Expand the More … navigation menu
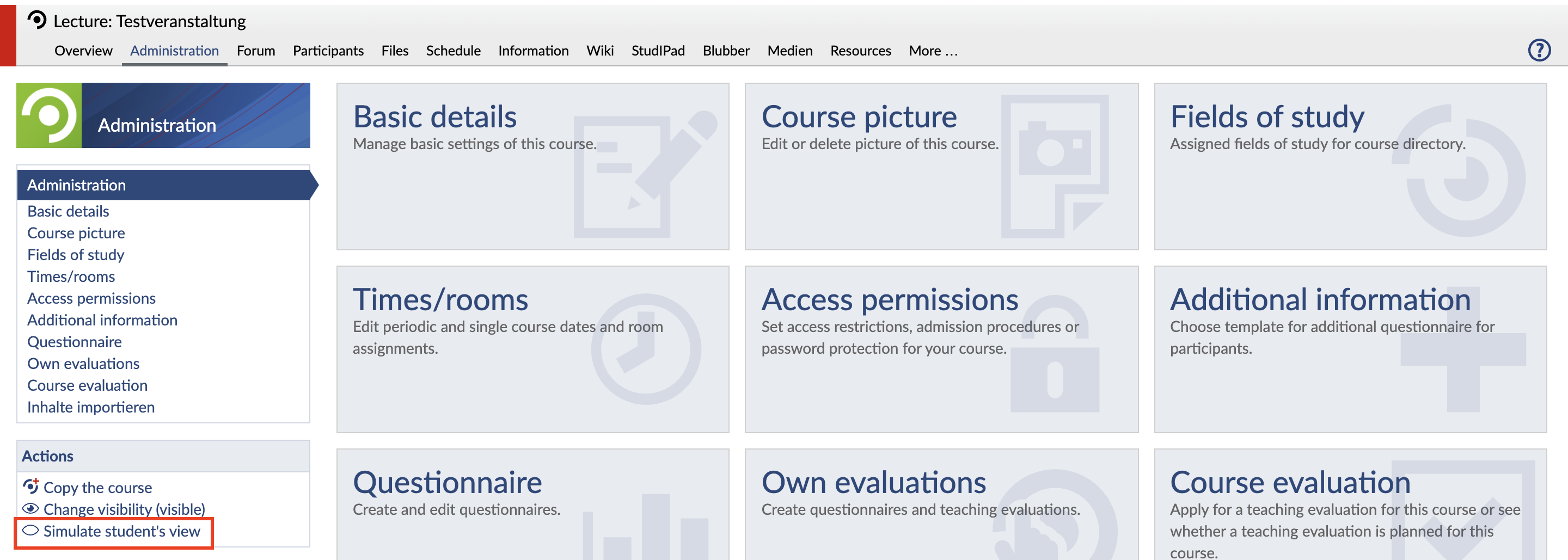The image size is (1568, 560). click(933, 51)
